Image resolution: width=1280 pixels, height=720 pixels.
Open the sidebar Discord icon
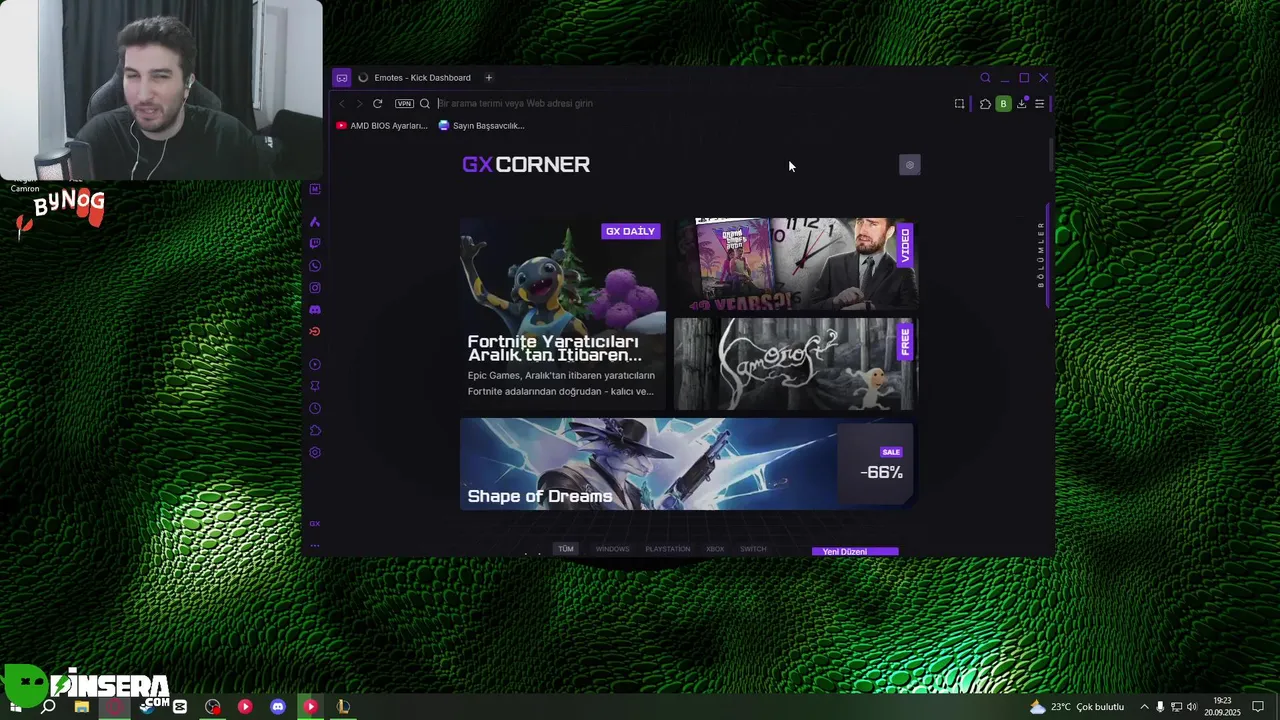pyautogui.click(x=315, y=310)
